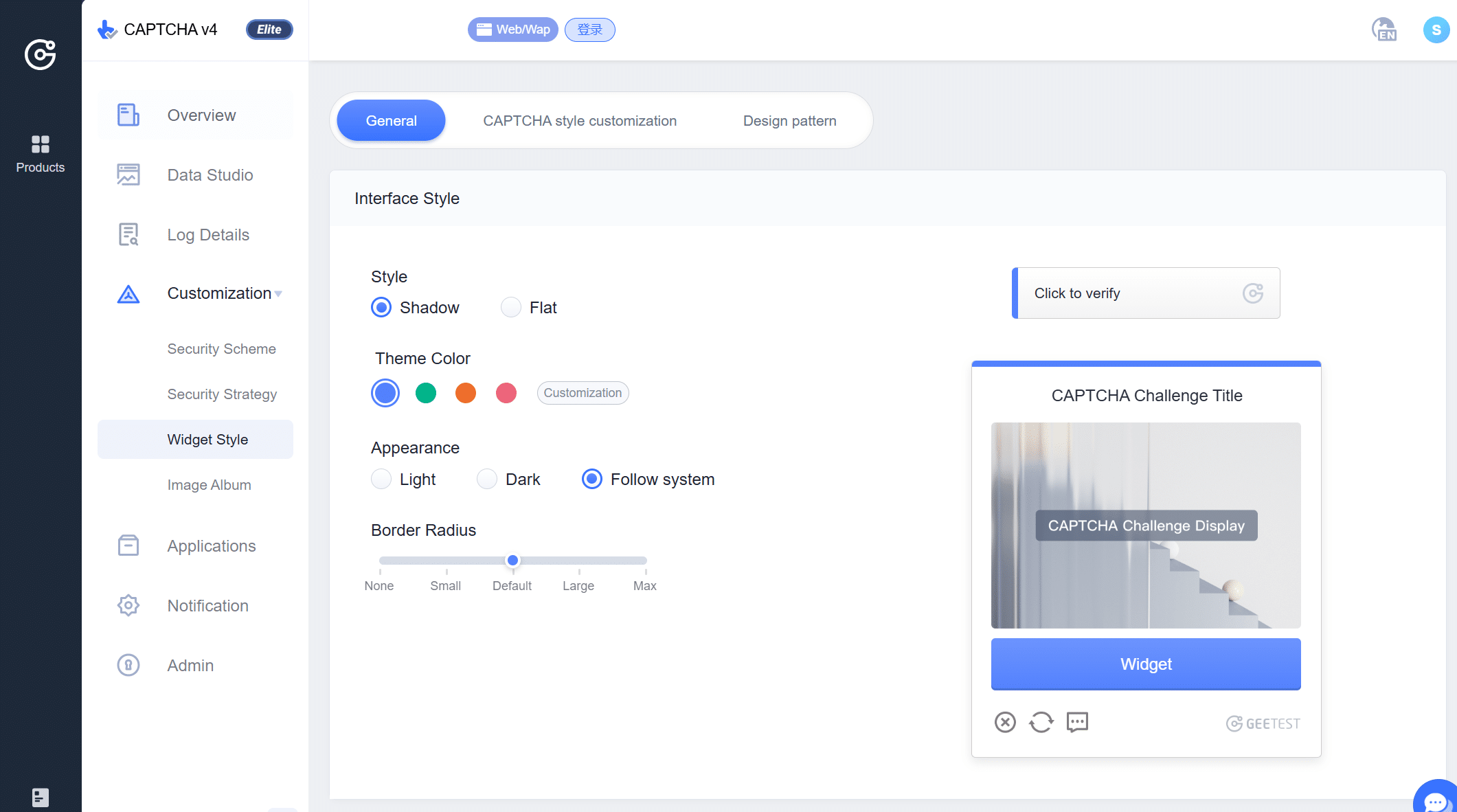Select the Flat style radio button

point(511,307)
